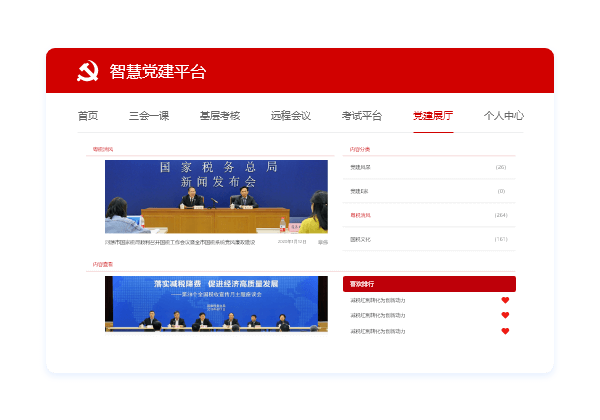Open the 国家税务总局 press conference image

pos(216,196)
